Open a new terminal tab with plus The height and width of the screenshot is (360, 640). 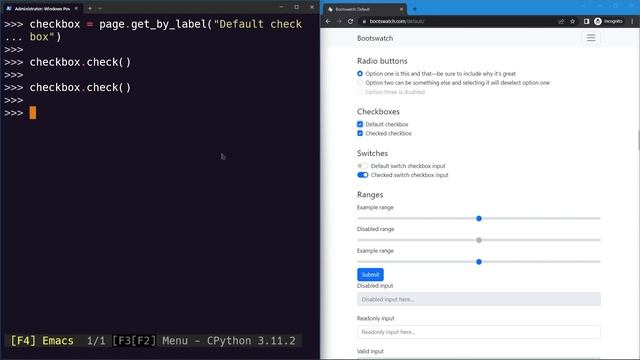click(x=90, y=9)
